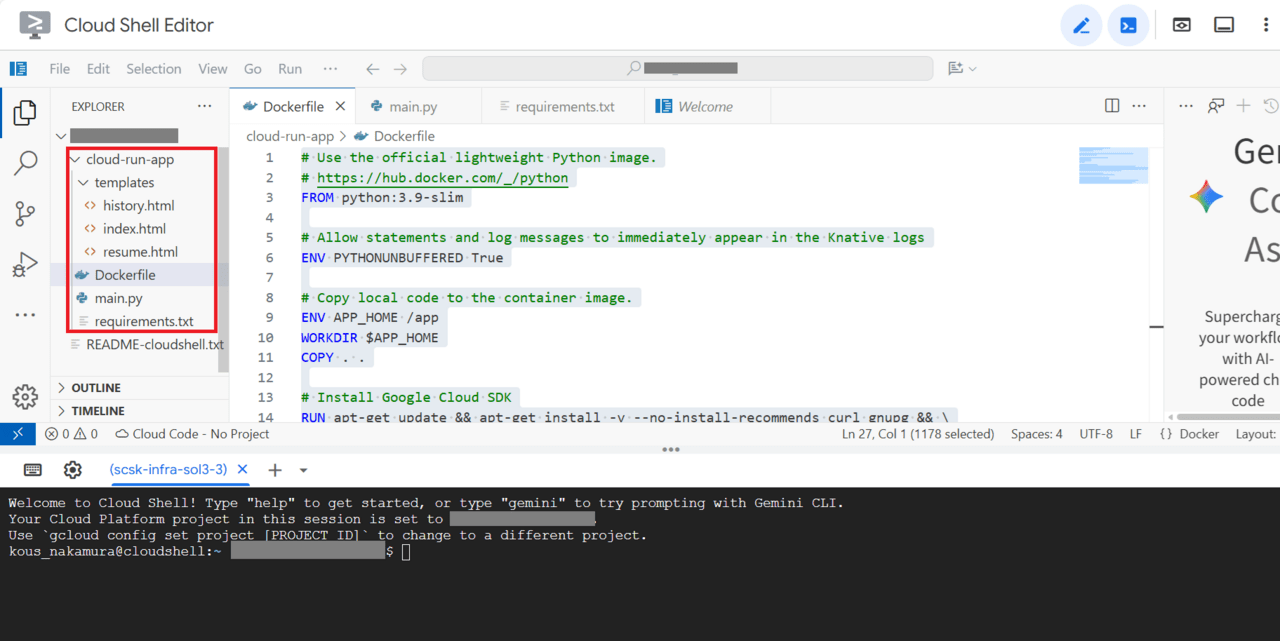Open the Explorer files view icon

coord(25,112)
